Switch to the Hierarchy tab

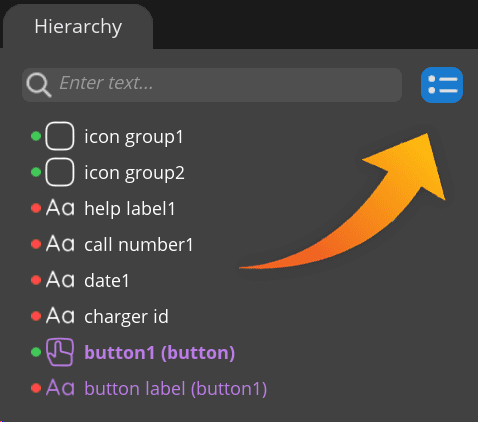point(78,27)
